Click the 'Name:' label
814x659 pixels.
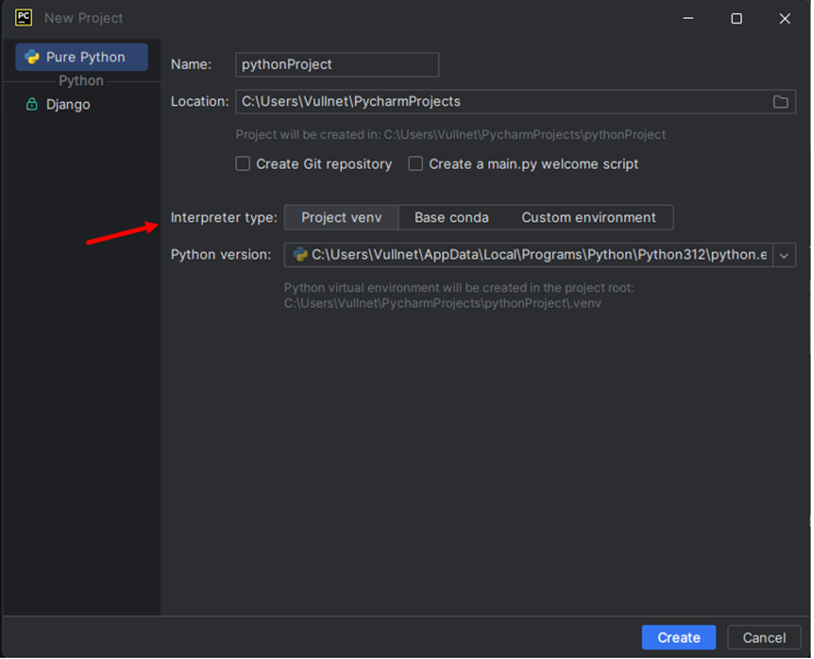coord(191,64)
